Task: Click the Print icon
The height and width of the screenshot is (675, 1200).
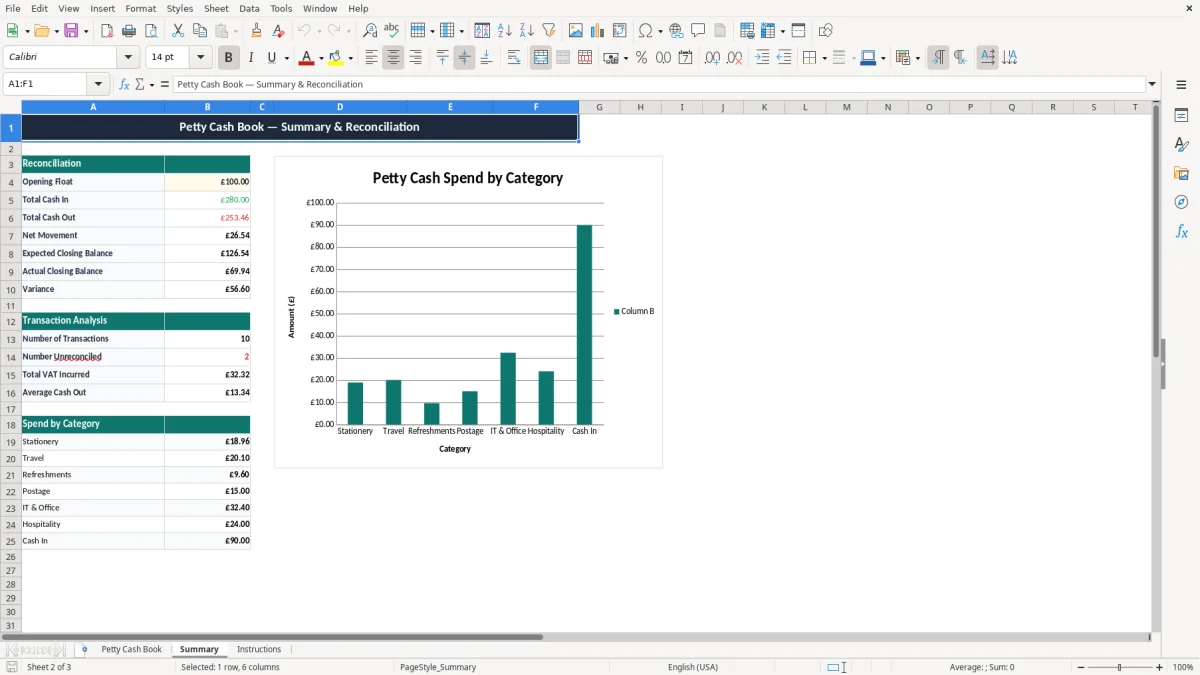Action: point(129,31)
